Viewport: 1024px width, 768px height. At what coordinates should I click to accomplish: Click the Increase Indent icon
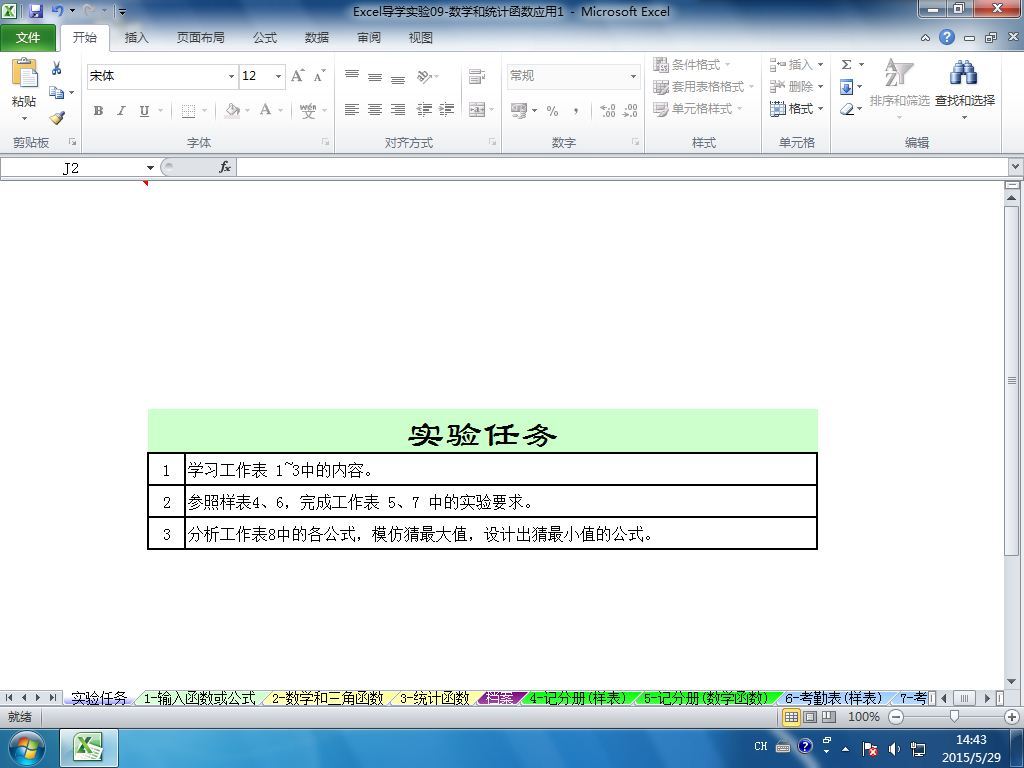tap(447, 110)
